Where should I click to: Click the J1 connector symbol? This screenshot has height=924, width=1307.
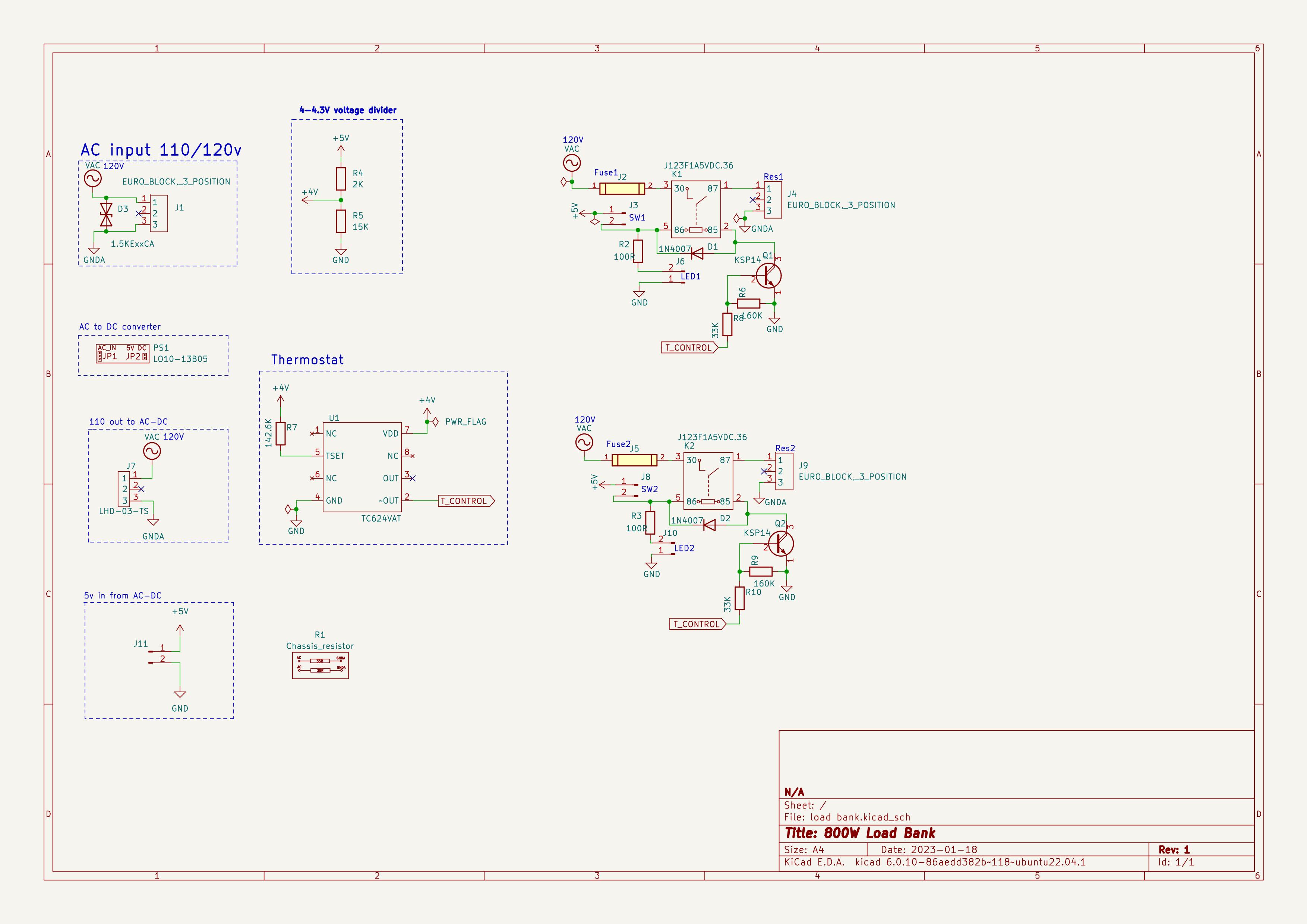(x=159, y=213)
